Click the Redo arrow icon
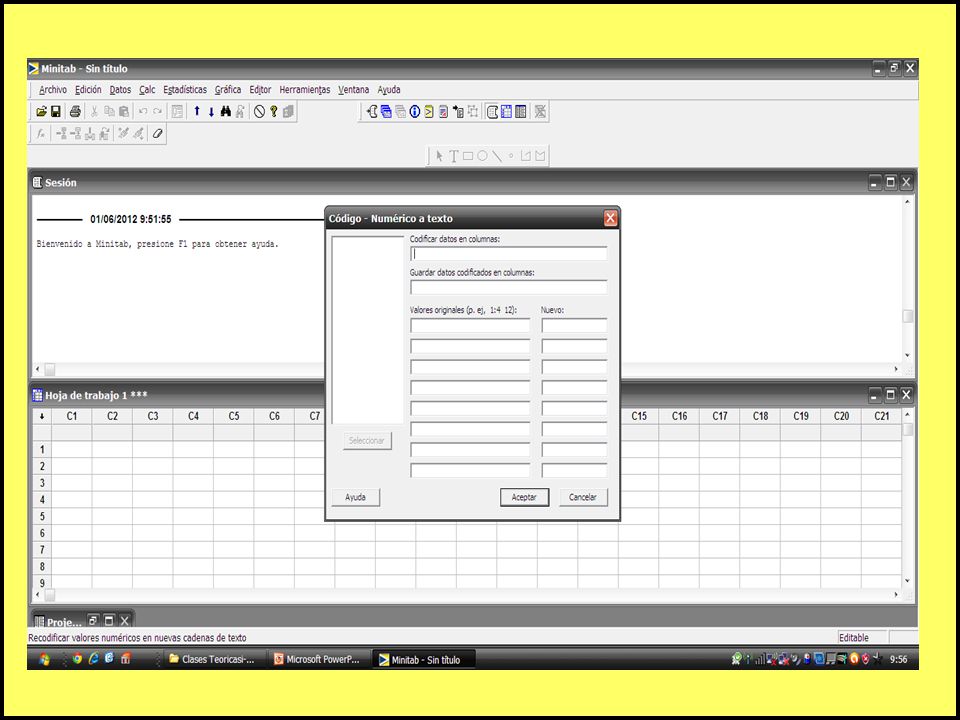 pos(157,111)
